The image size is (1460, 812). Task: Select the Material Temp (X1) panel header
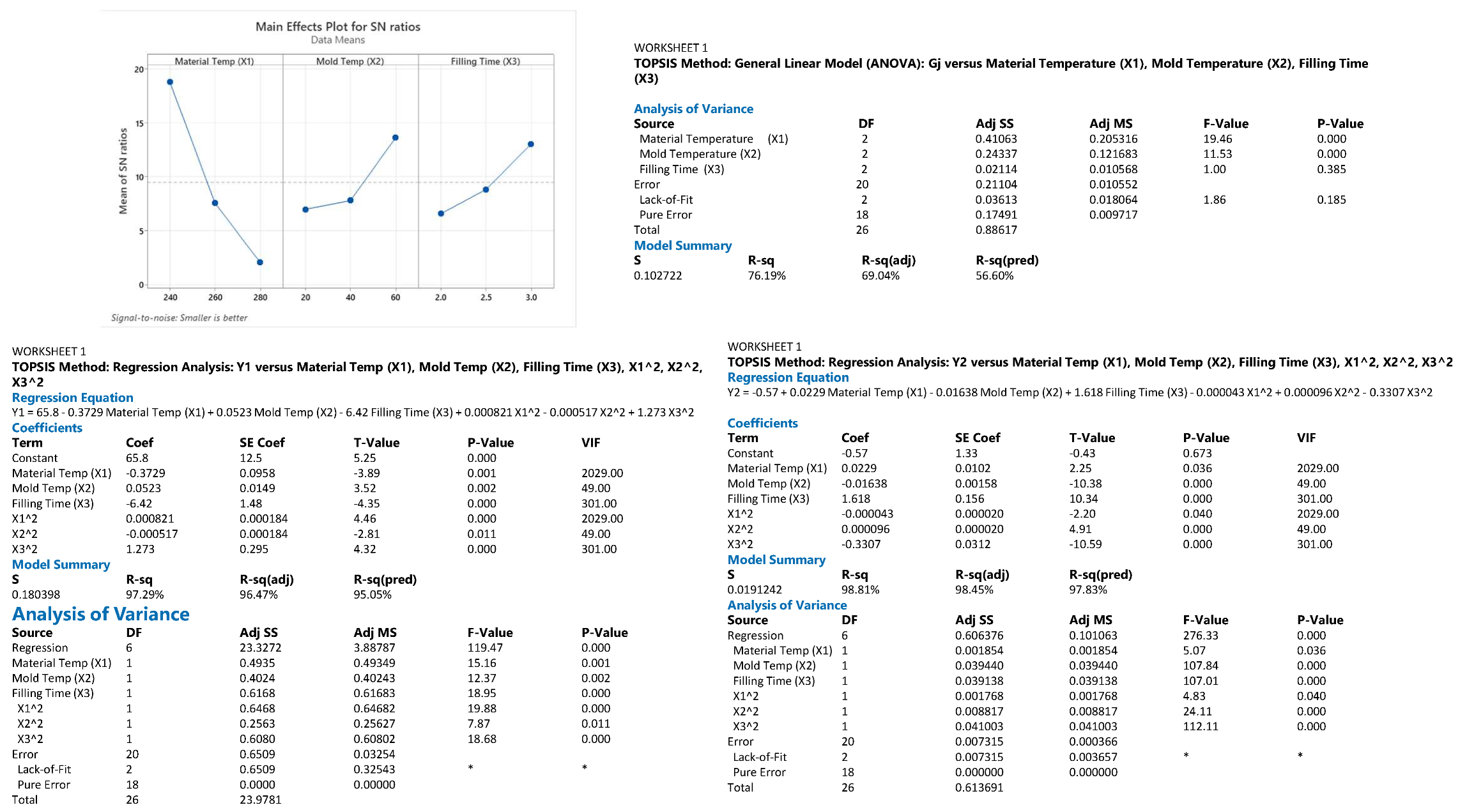click(x=215, y=61)
